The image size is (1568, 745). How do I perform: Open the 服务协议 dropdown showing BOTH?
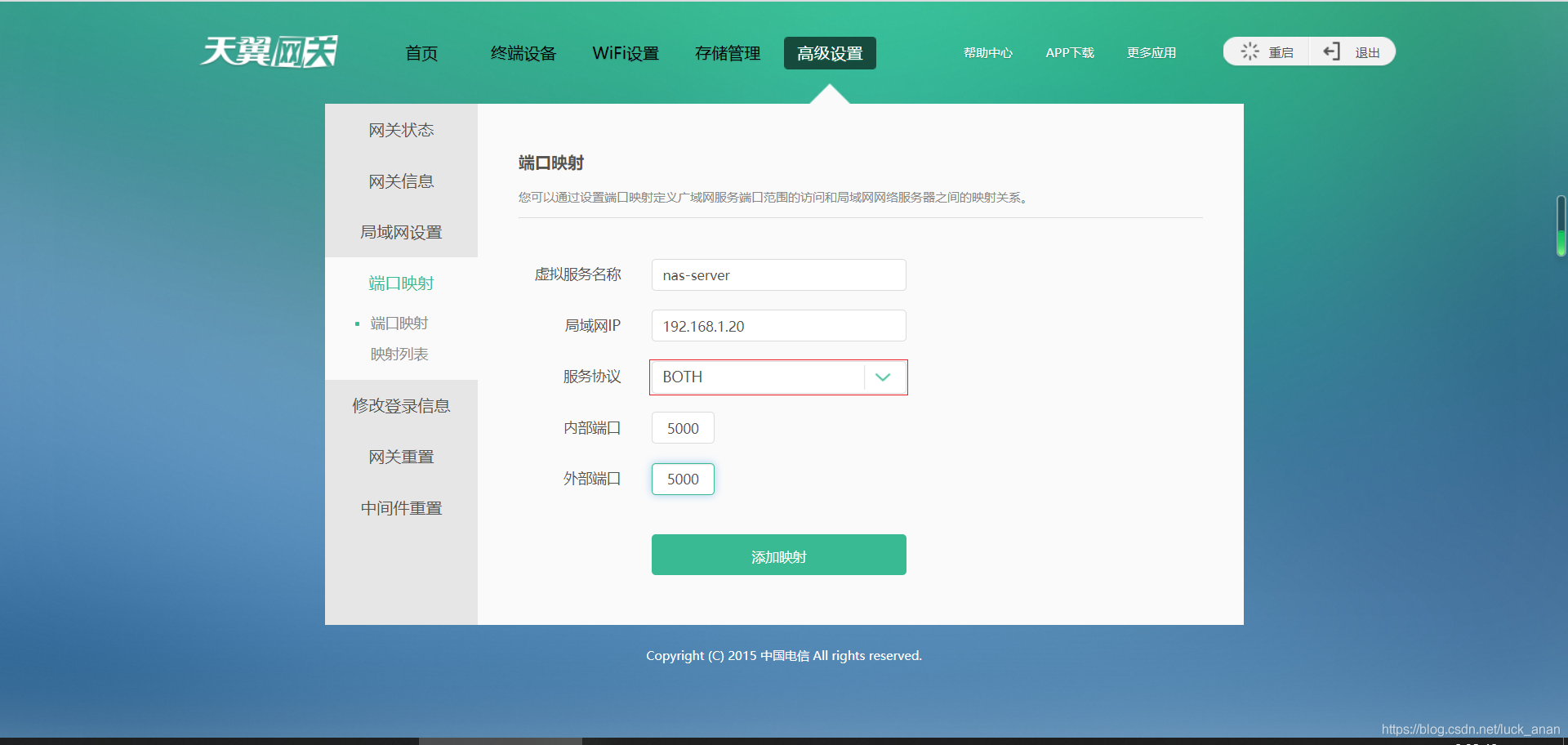pyautogui.click(x=759, y=377)
